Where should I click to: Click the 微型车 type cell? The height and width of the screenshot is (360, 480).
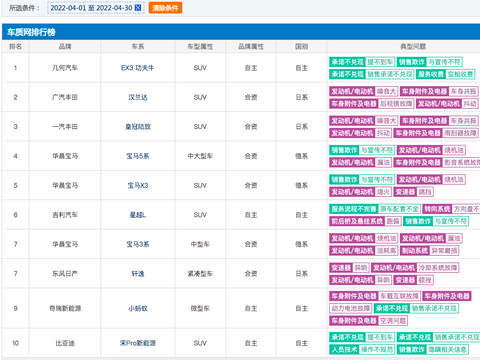click(x=200, y=308)
